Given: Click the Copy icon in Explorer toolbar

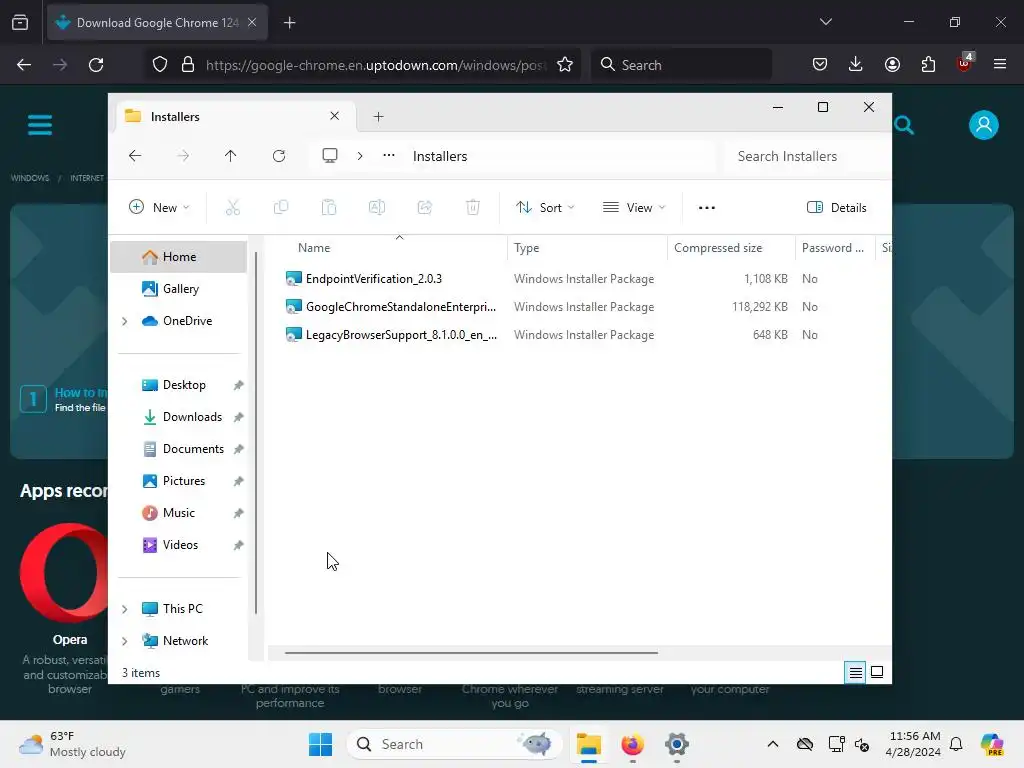Looking at the screenshot, I should pos(281,208).
